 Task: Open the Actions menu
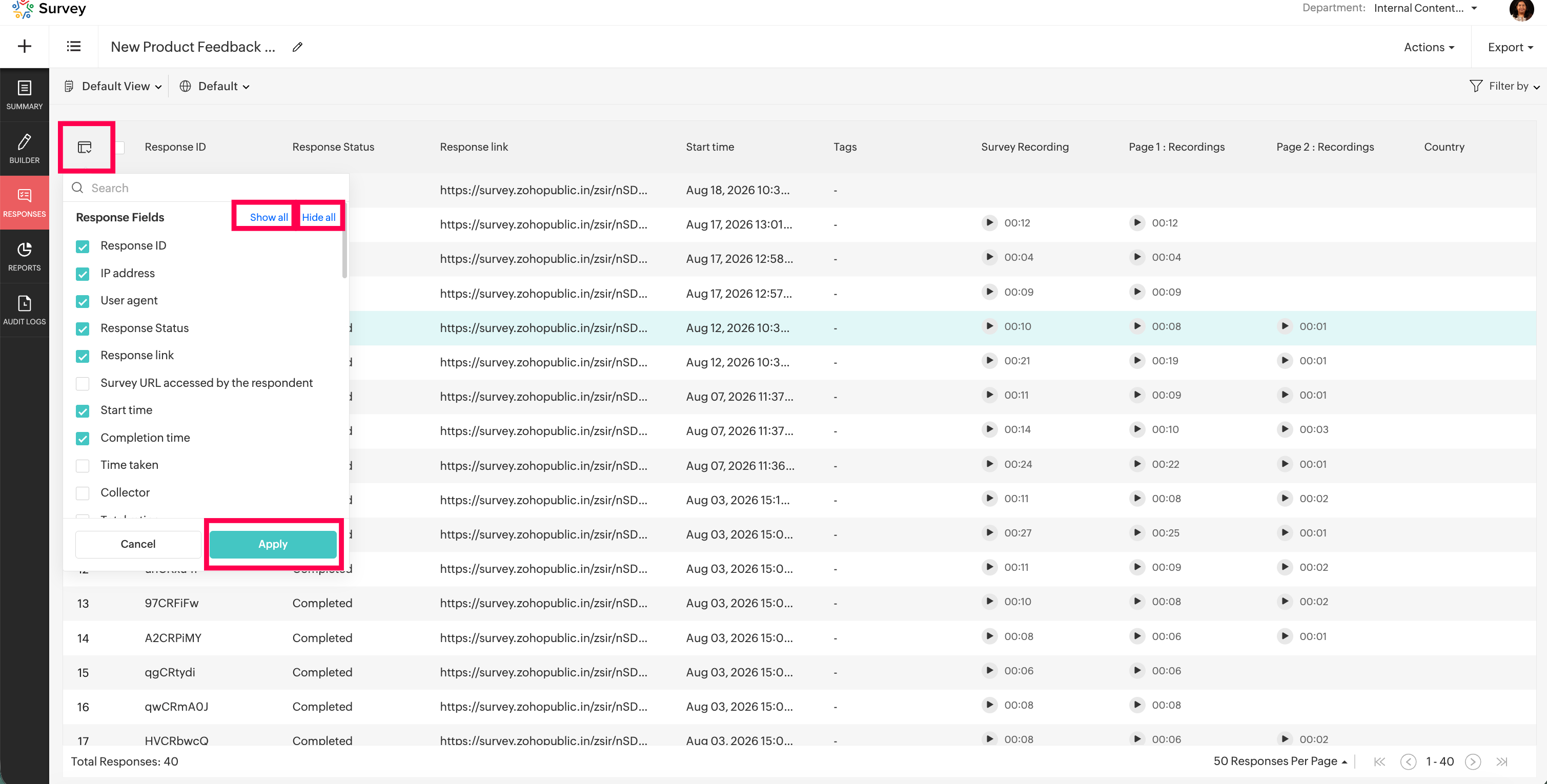click(x=1429, y=47)
